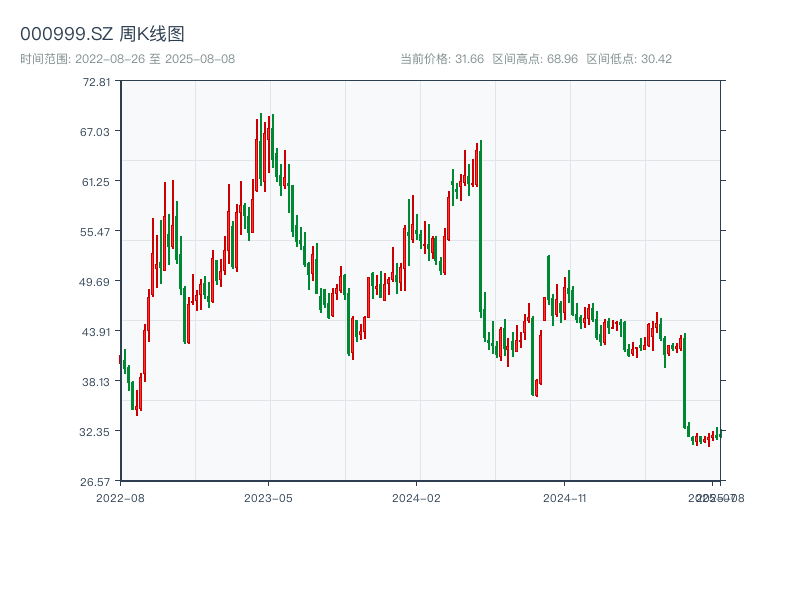Click y-axis label 61.25
This screenshot has height=600, width=800.
[96, 182]
